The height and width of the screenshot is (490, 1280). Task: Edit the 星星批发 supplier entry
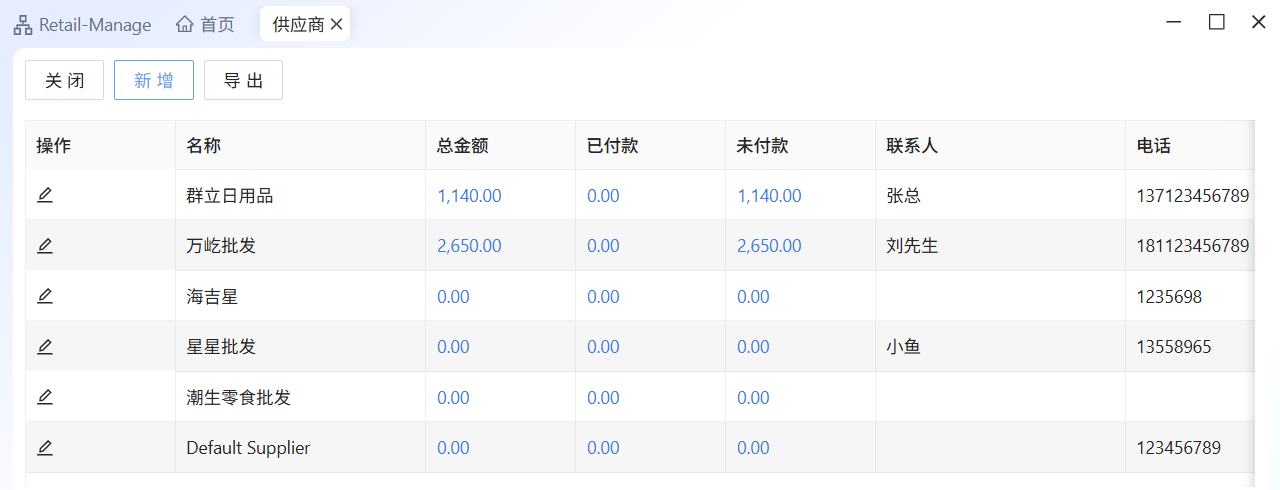point(45,347)
